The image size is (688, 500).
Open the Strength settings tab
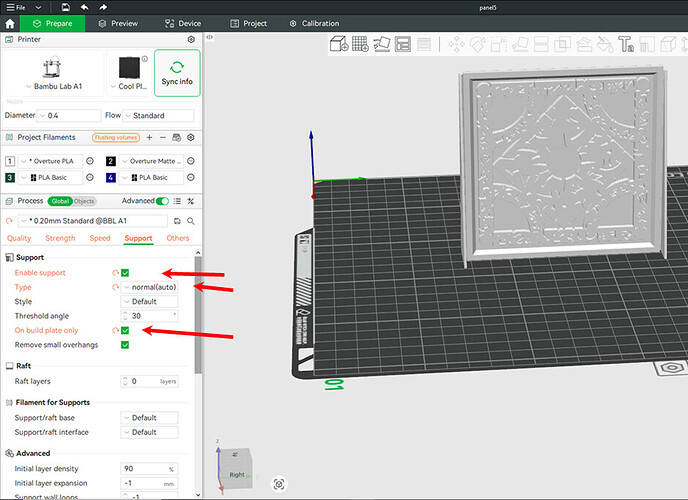click(x=60, y=238)
